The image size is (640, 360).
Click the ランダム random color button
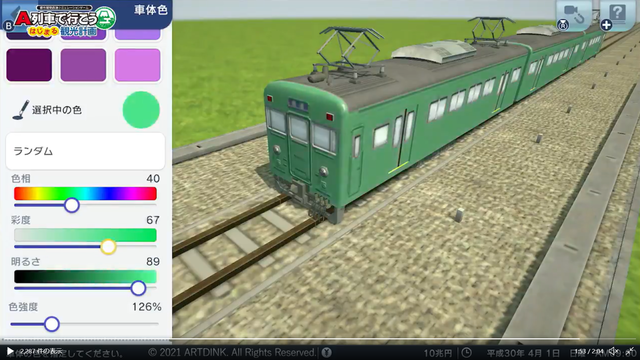85,151
